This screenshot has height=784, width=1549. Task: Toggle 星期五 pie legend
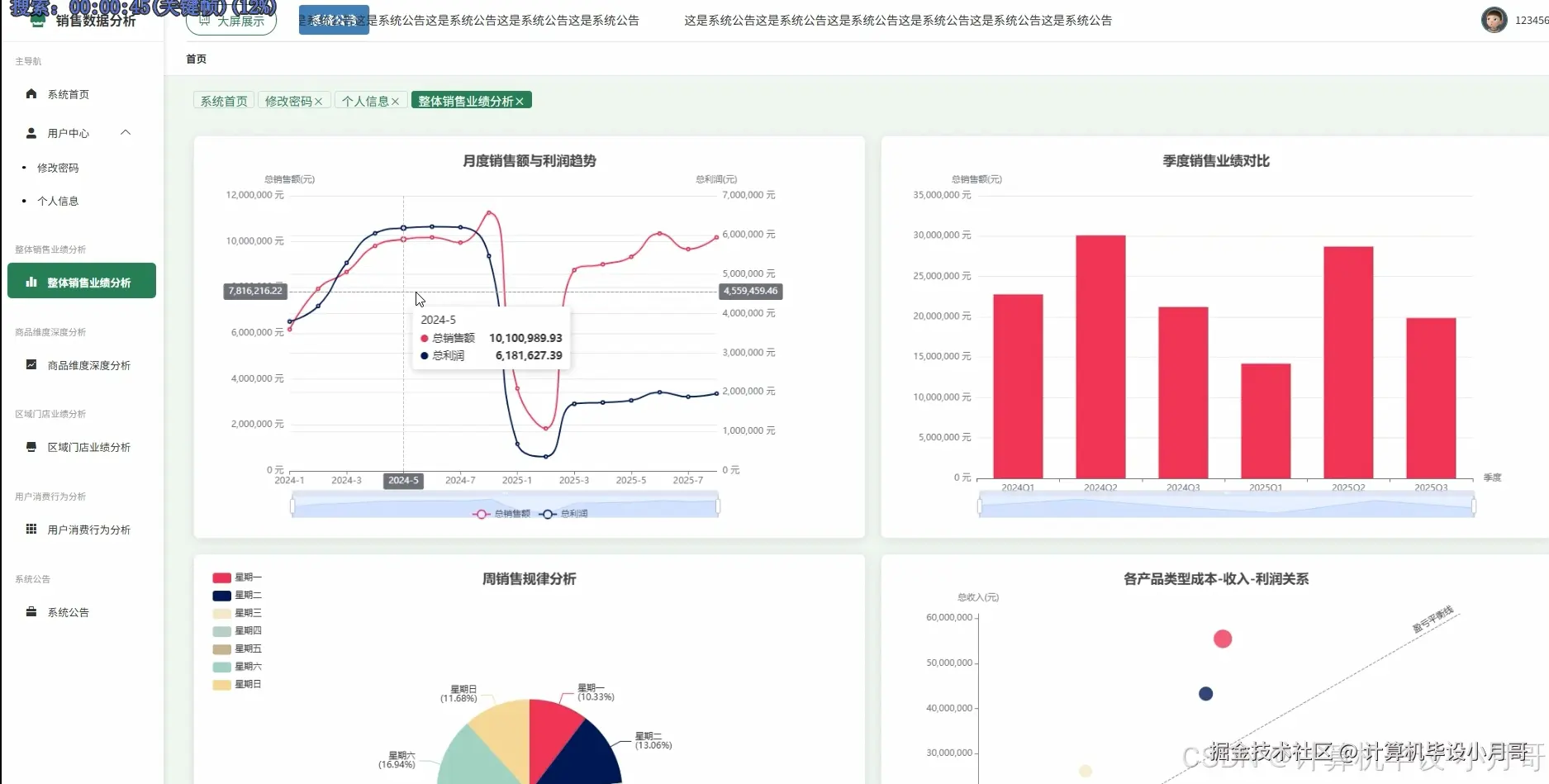click(x=237, y=649)
